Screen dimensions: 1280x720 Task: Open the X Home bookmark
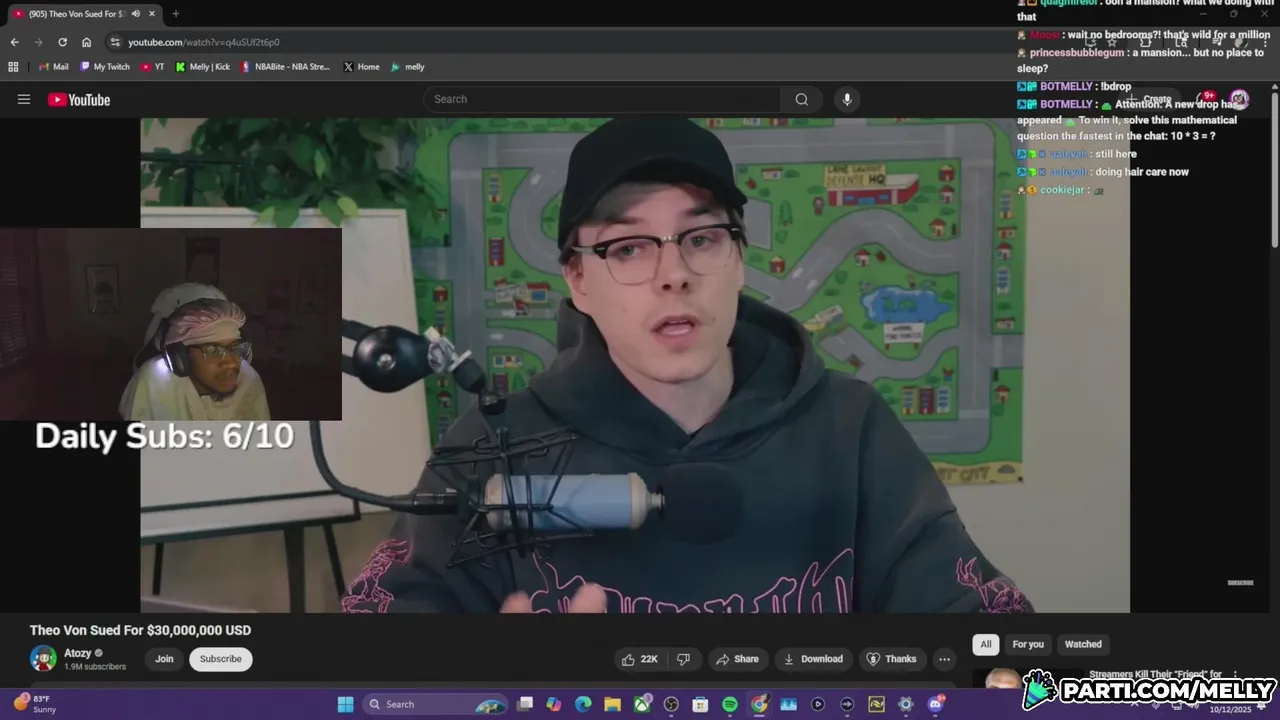click(361, 67)
